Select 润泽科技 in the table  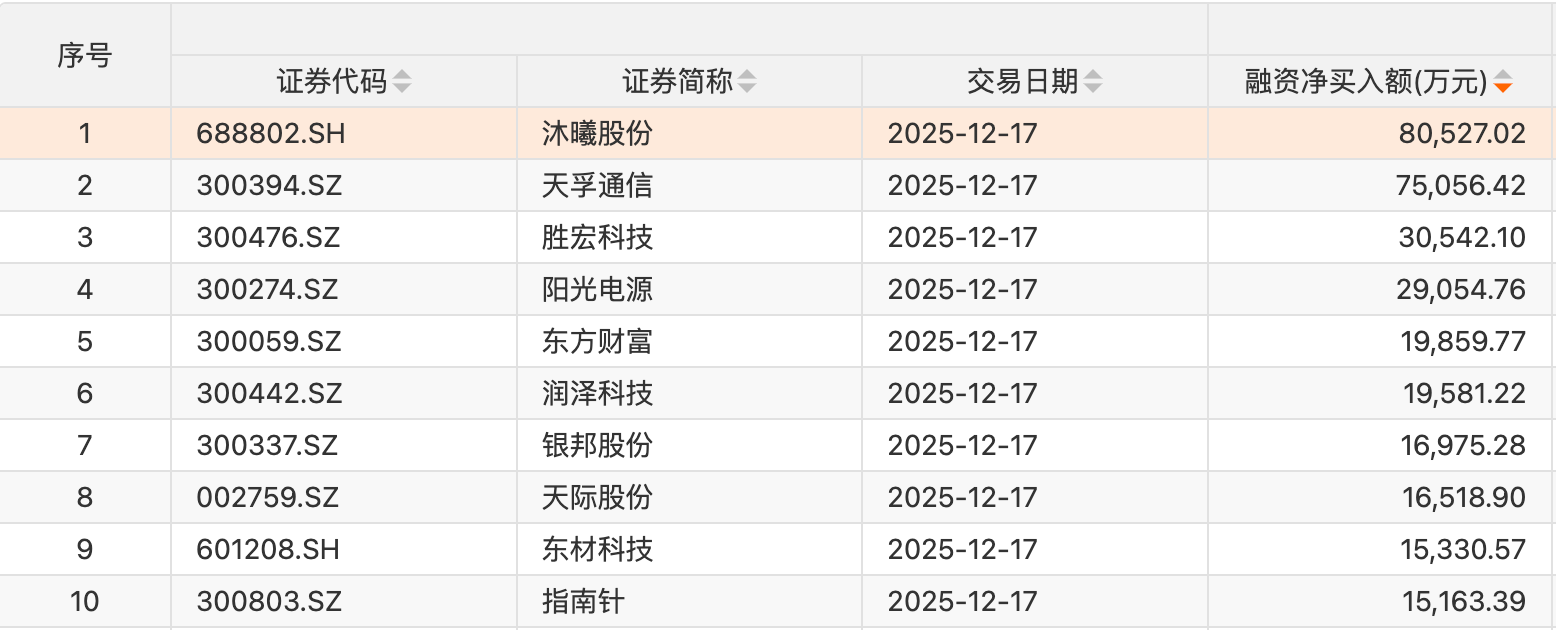[x=597, y=394]
